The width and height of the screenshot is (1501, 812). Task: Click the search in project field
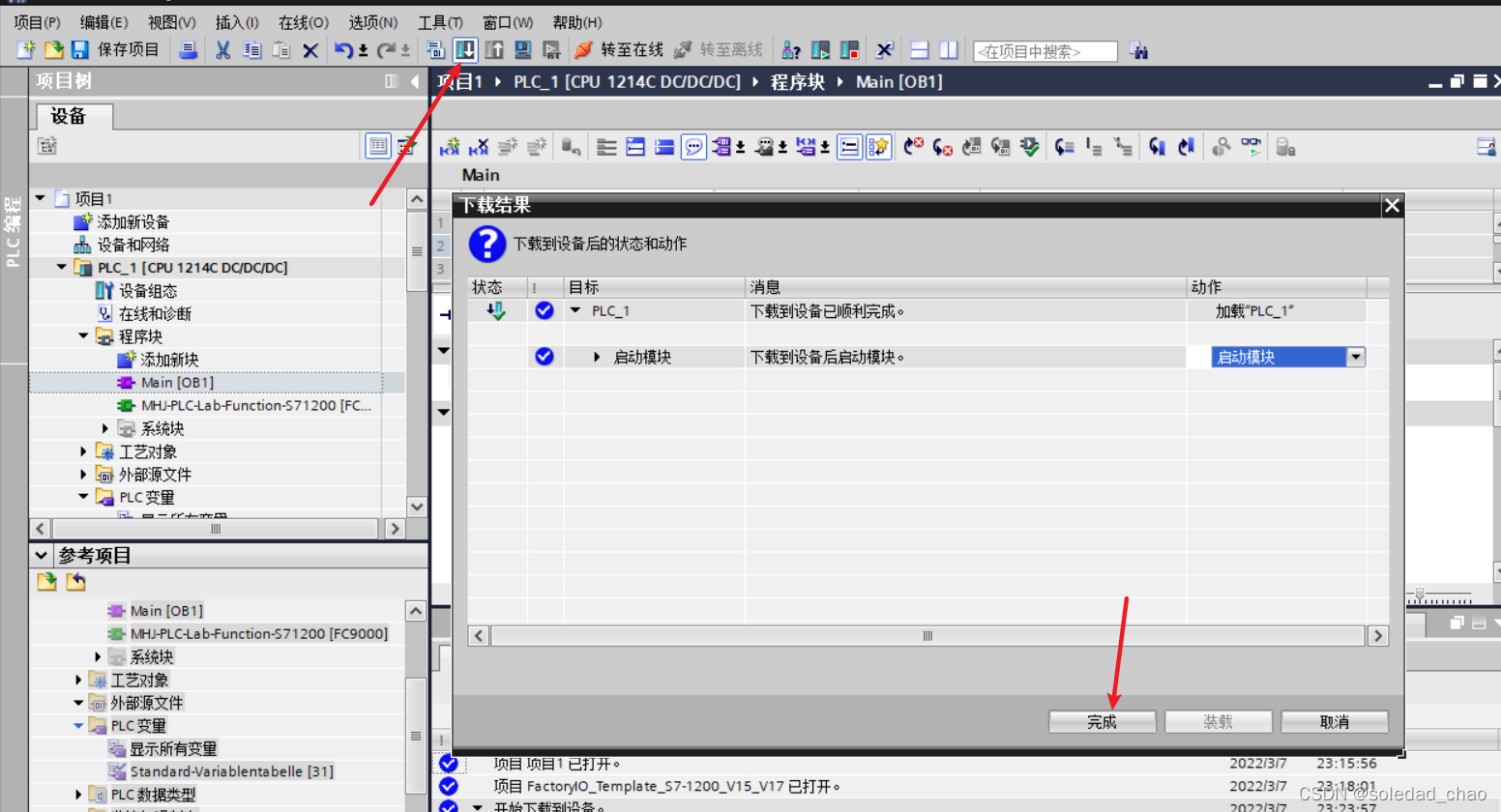(x=1045, y=51)
